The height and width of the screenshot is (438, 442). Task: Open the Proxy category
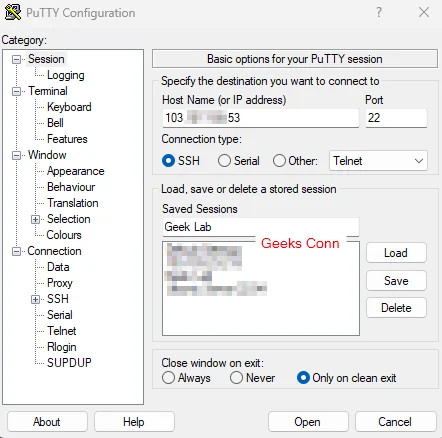60,283
